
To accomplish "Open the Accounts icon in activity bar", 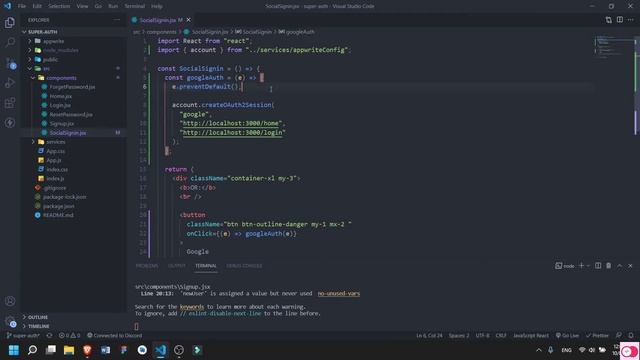I will tap(10, 301).
